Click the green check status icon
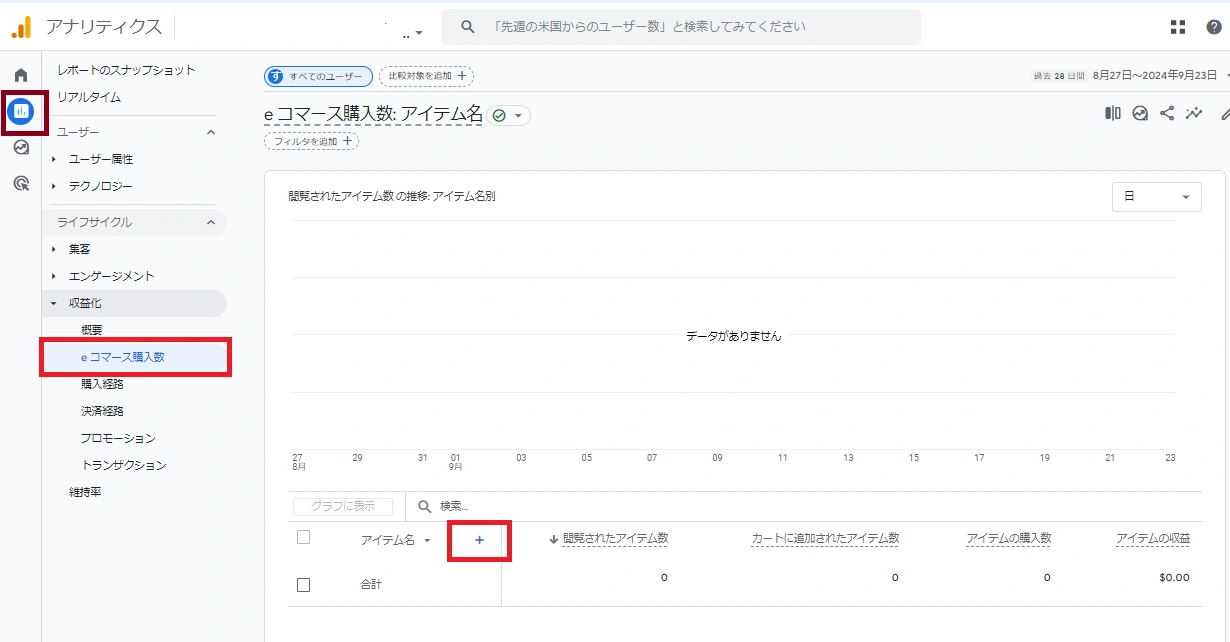Image resolution: width=1230 pixels, height=642 pixels. coord(499,116)
